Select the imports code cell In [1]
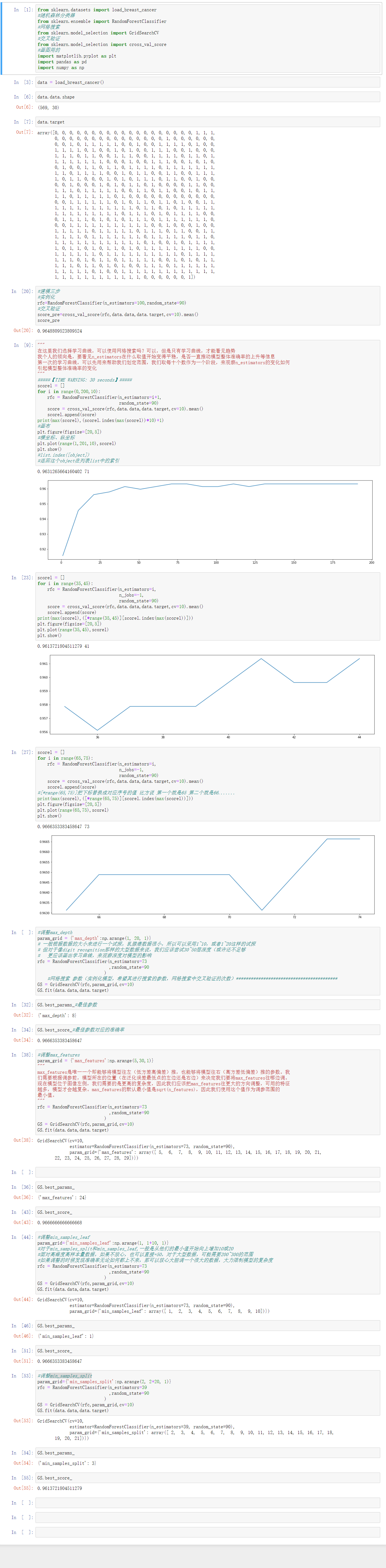Image resolution: width=386 pixels, height=1568 pixels. point(208,38)
